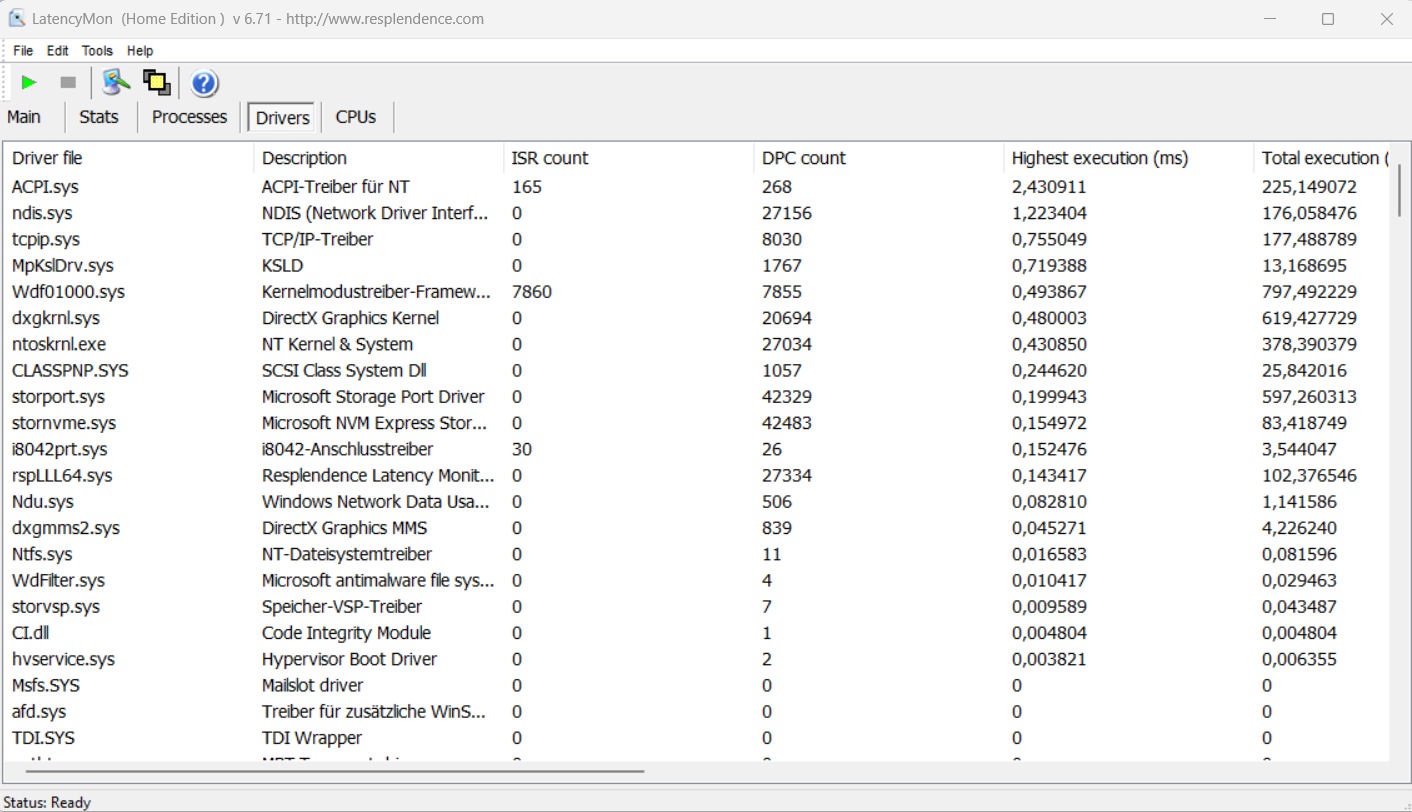1412x812 pixels.
Task: Select the afd.sys driver row
Action: coord(697,712)
